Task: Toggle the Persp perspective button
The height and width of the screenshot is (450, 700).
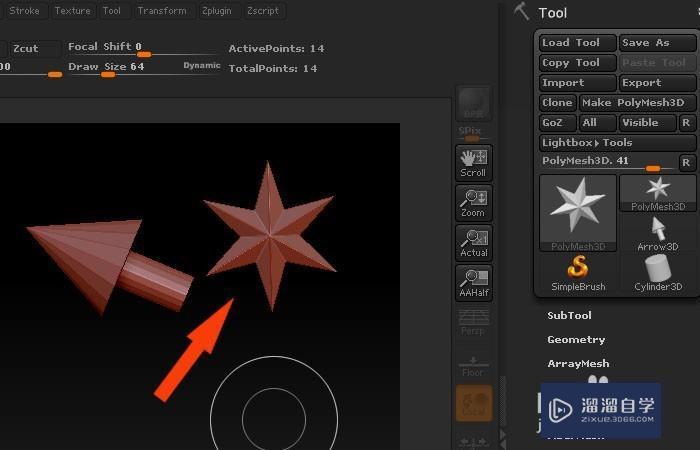Action: [x=474, y=323]
